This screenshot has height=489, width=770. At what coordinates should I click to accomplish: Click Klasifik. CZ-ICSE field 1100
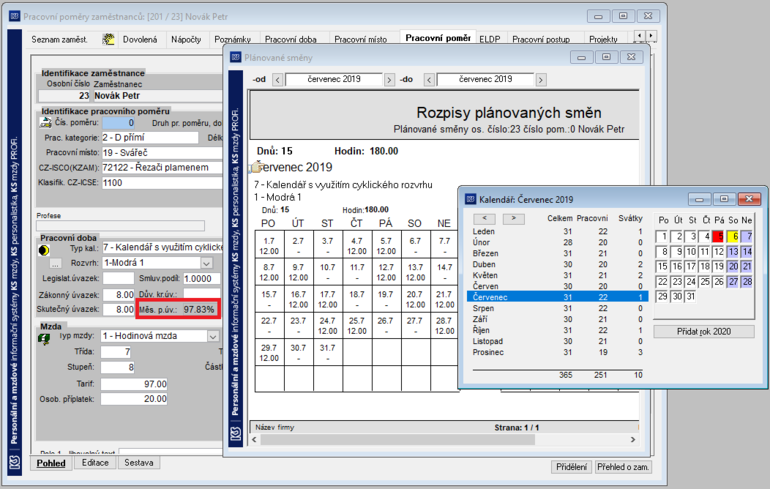pos(162,183)
